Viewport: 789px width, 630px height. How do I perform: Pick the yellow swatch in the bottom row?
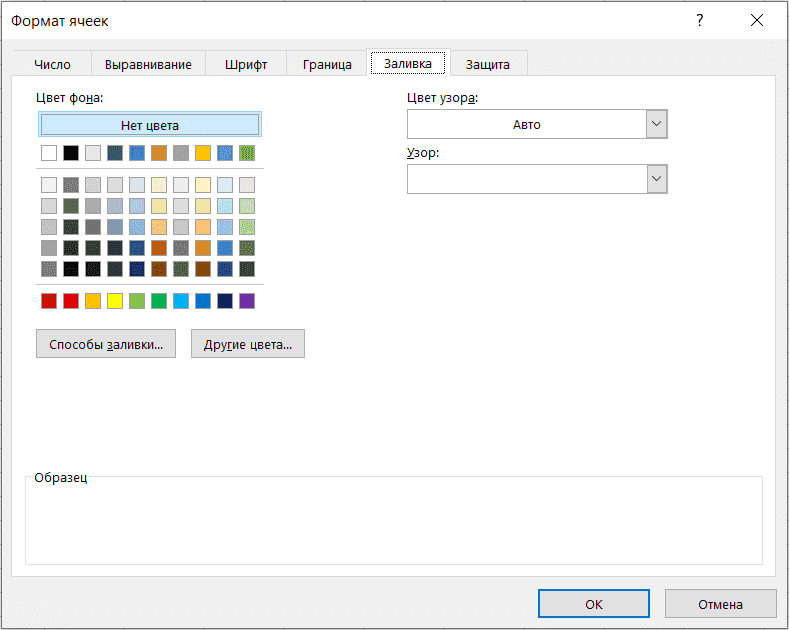coord(115,301)
